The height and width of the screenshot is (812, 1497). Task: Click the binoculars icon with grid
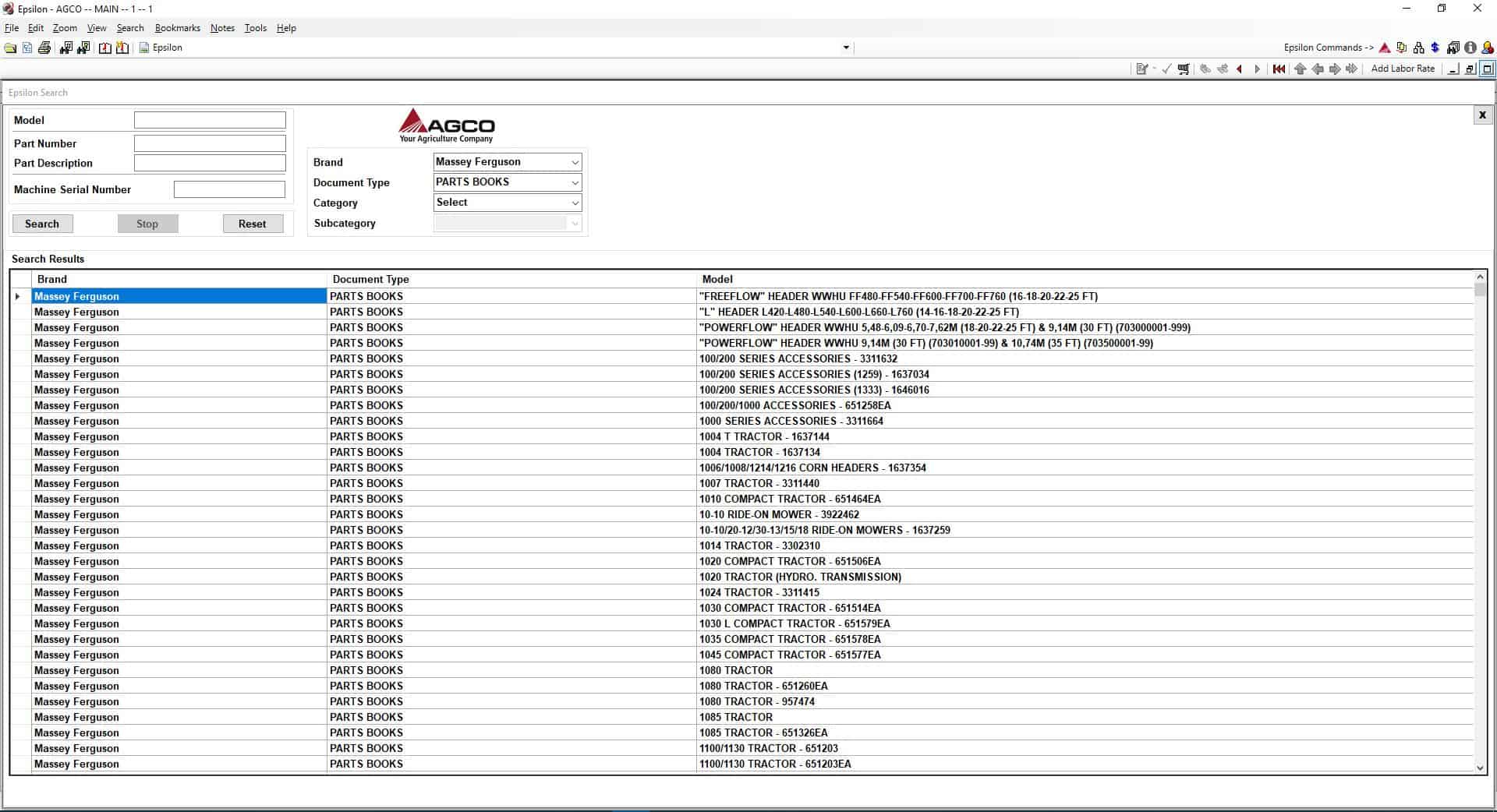coord(65,48)
